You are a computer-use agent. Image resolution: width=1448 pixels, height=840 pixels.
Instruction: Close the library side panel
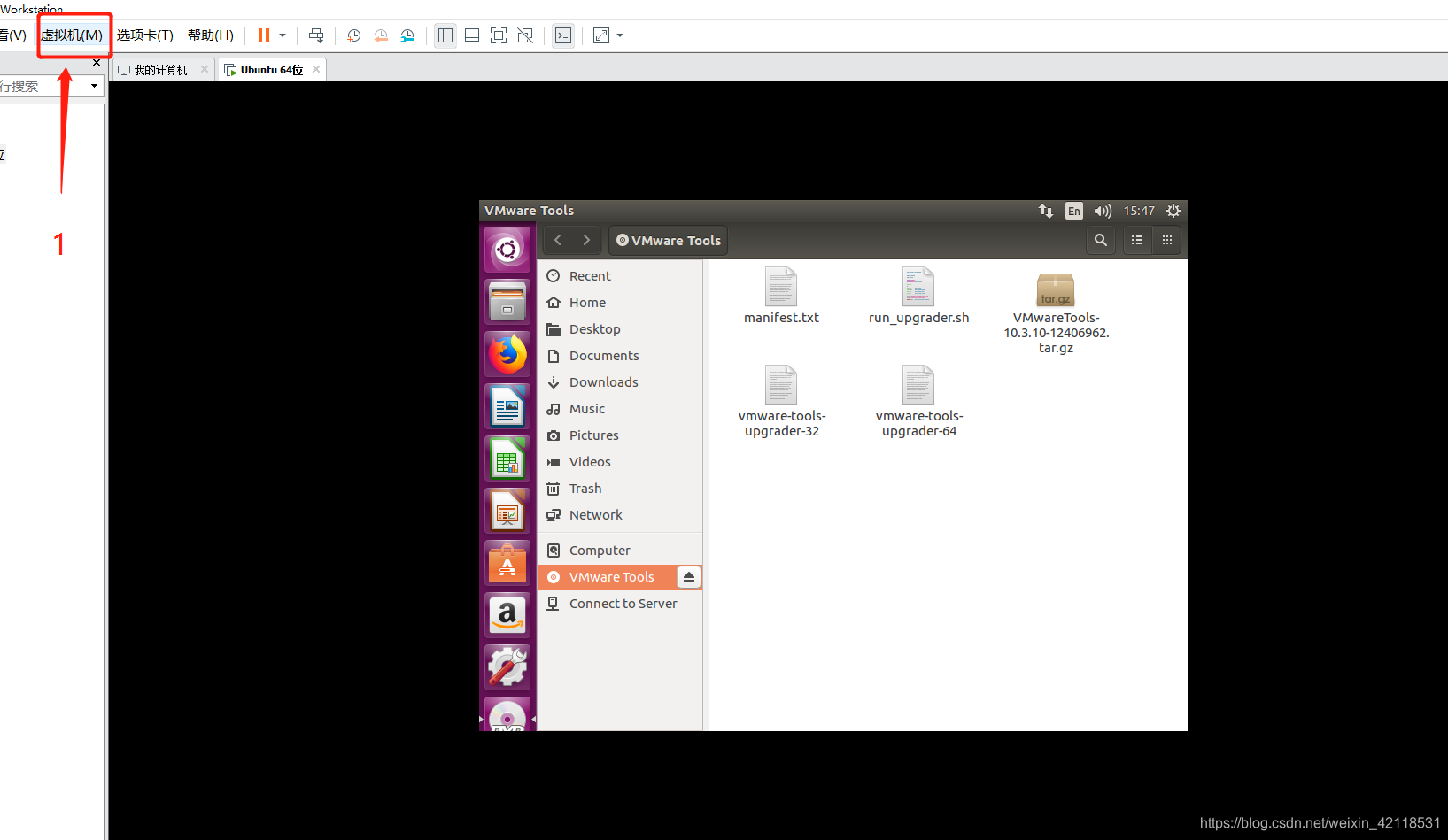click(97, 62)
